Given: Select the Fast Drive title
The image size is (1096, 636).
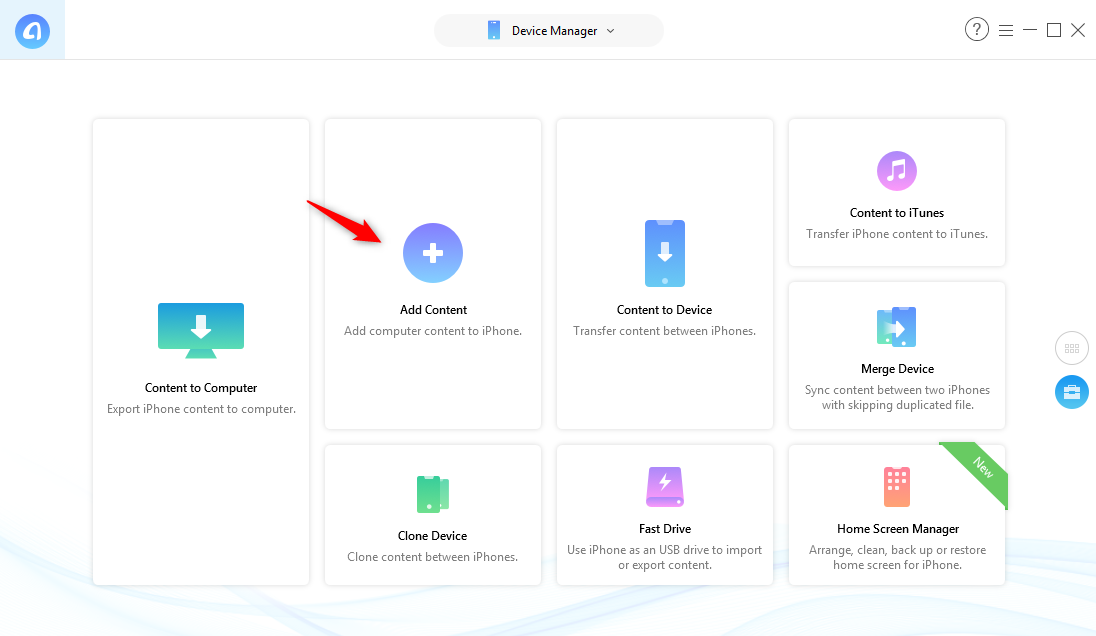Looking at the screenshot, I should 665,529.
